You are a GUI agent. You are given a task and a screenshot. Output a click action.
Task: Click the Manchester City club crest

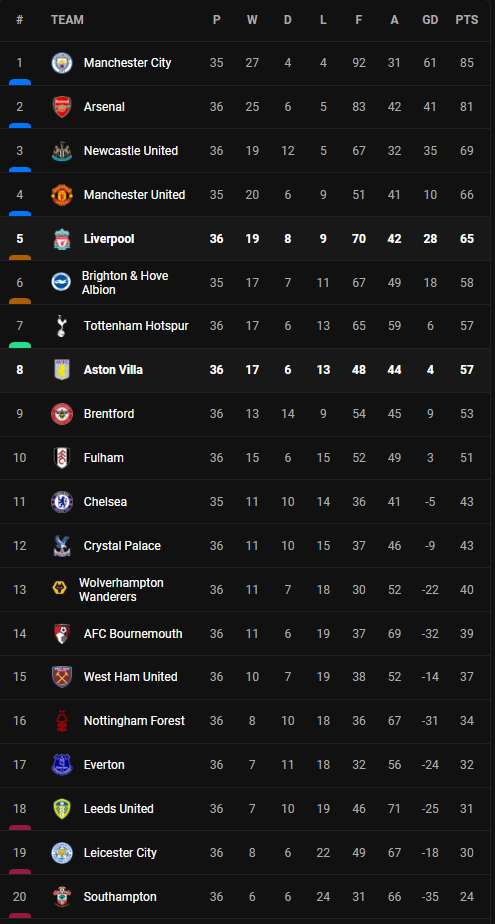point(62,63)
